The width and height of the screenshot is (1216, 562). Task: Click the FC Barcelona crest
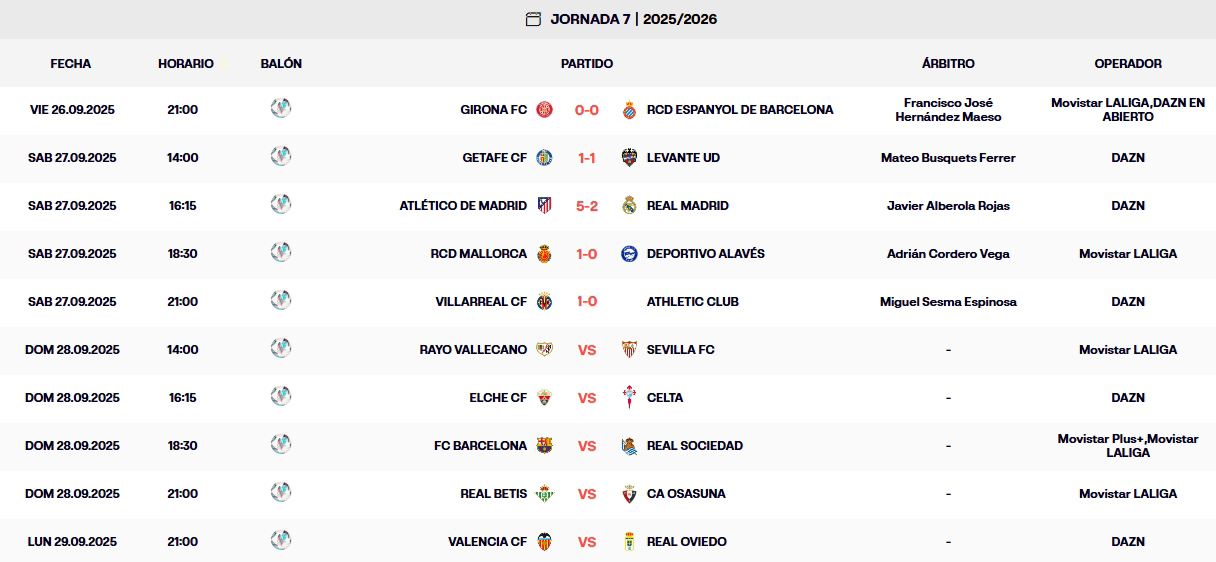click(545, 446)
